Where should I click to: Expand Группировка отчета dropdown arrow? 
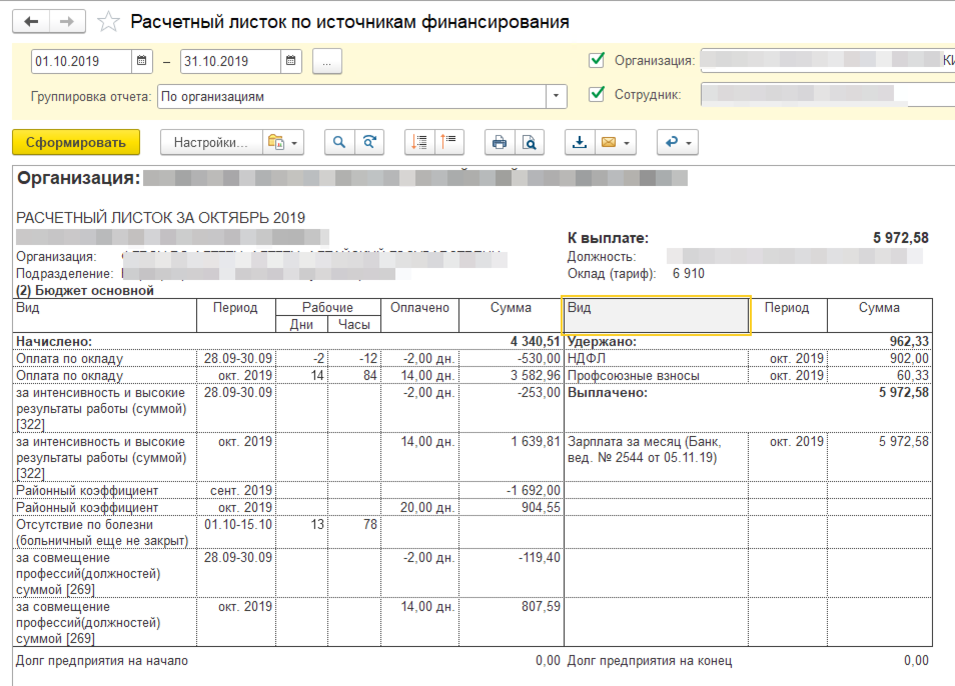click(555, 96)
